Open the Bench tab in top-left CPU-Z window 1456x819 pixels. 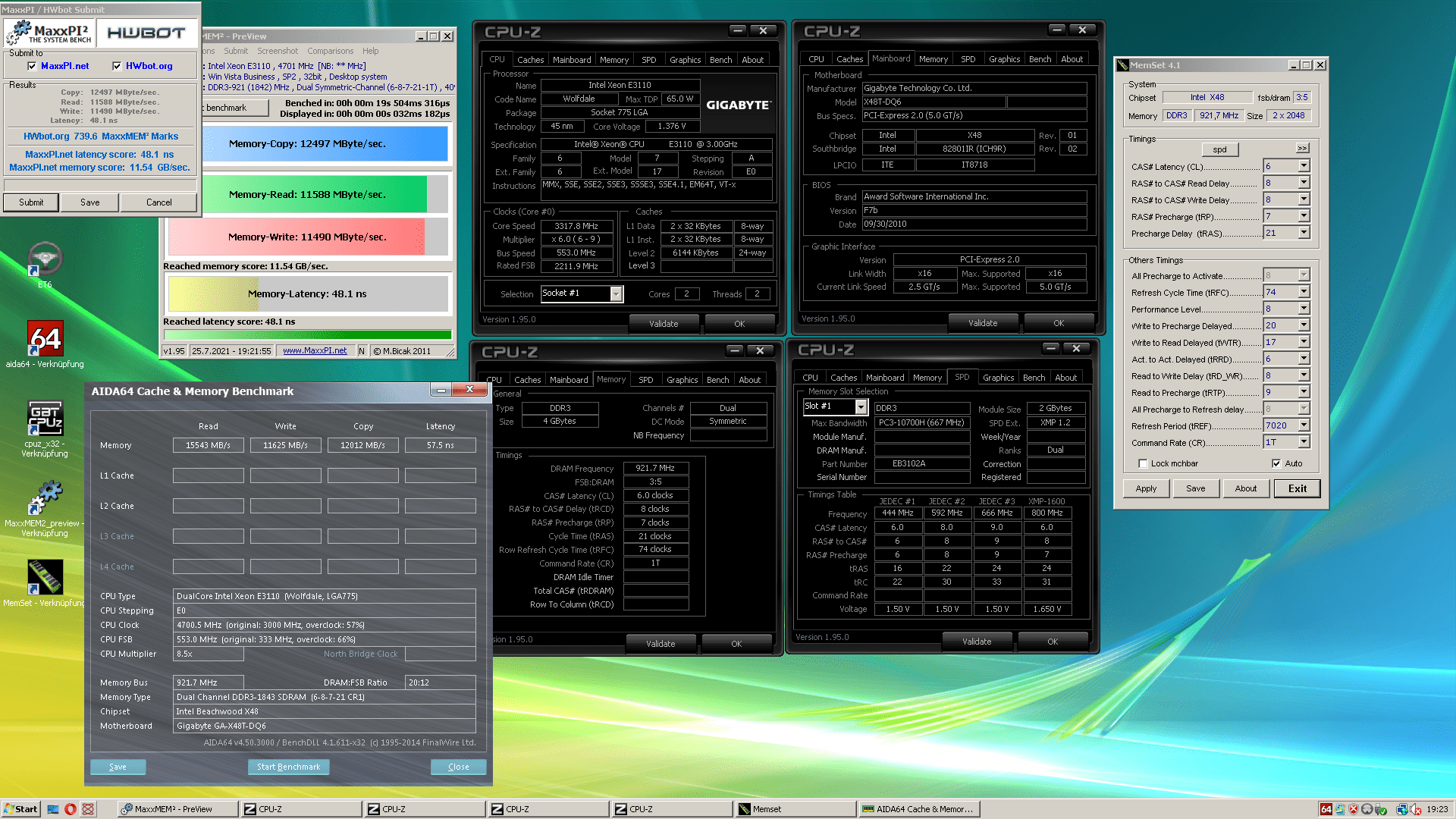click(x=720, y=60)
